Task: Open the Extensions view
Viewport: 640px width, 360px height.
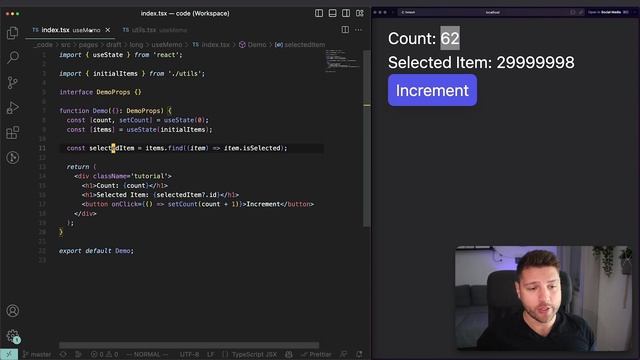Action: point(13,133)
